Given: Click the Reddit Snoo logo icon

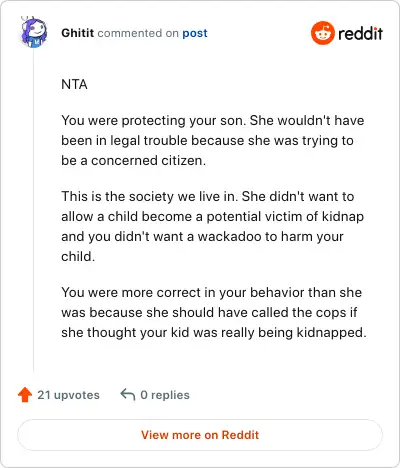Looking at the screenshot, I should pos(323,33).
